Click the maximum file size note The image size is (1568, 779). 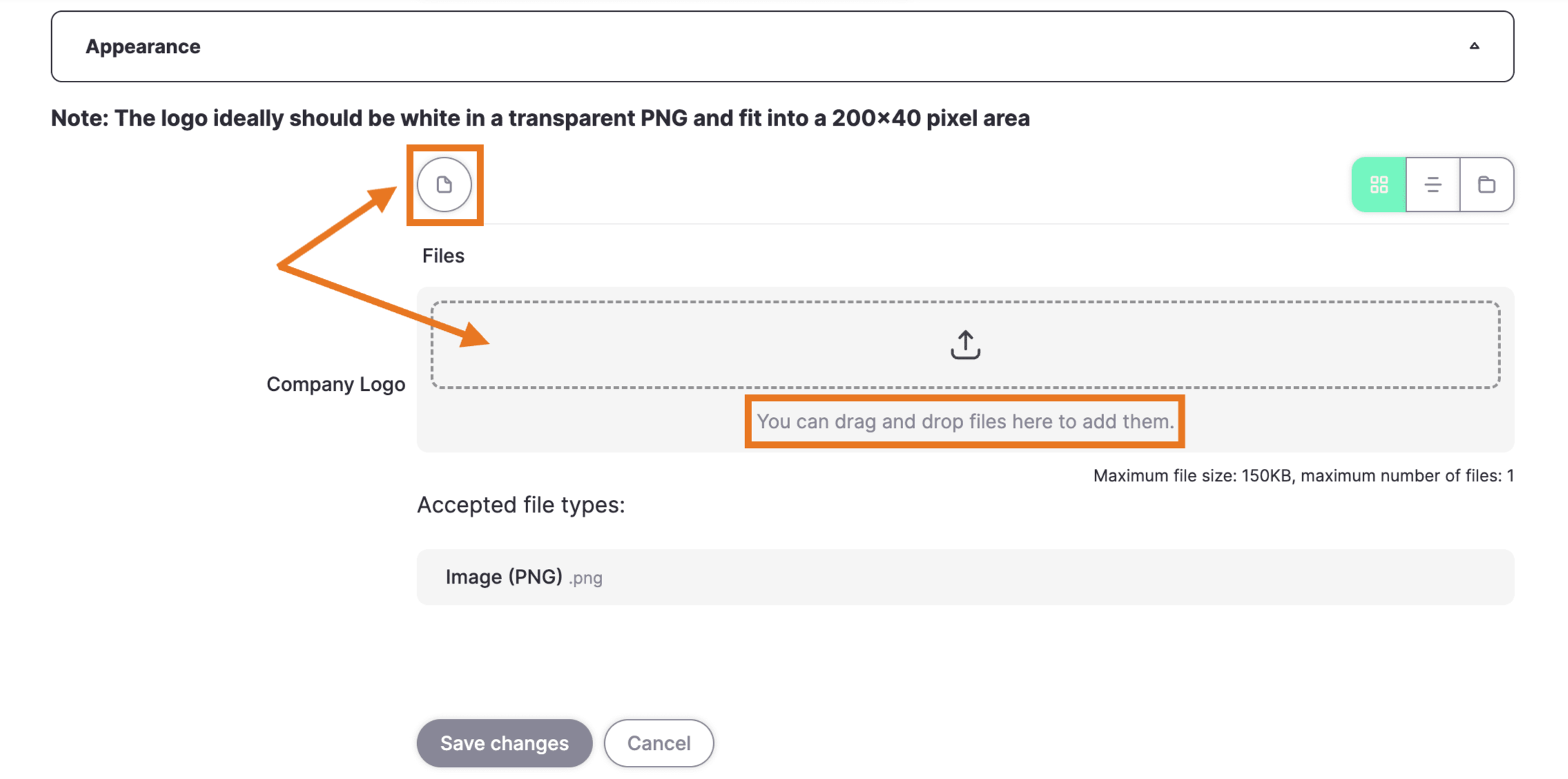tap(1304, 476)
